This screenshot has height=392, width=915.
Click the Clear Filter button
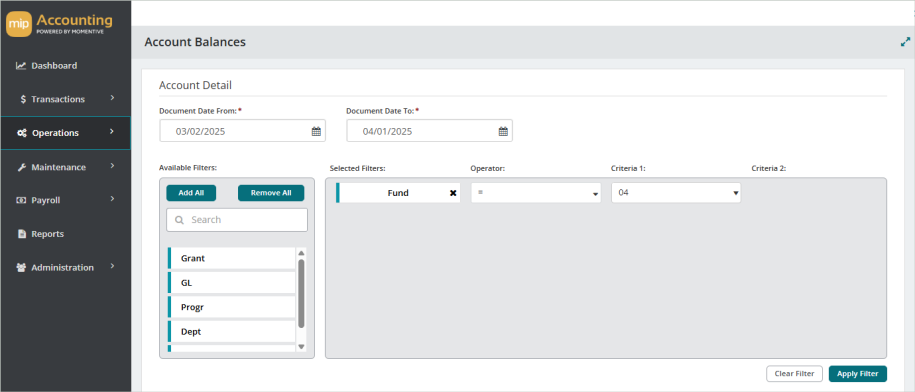coord(794,374)
